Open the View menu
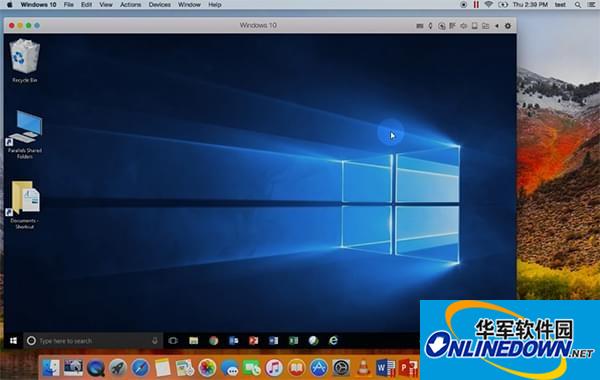Screen dimensions: 600x380 106,5
